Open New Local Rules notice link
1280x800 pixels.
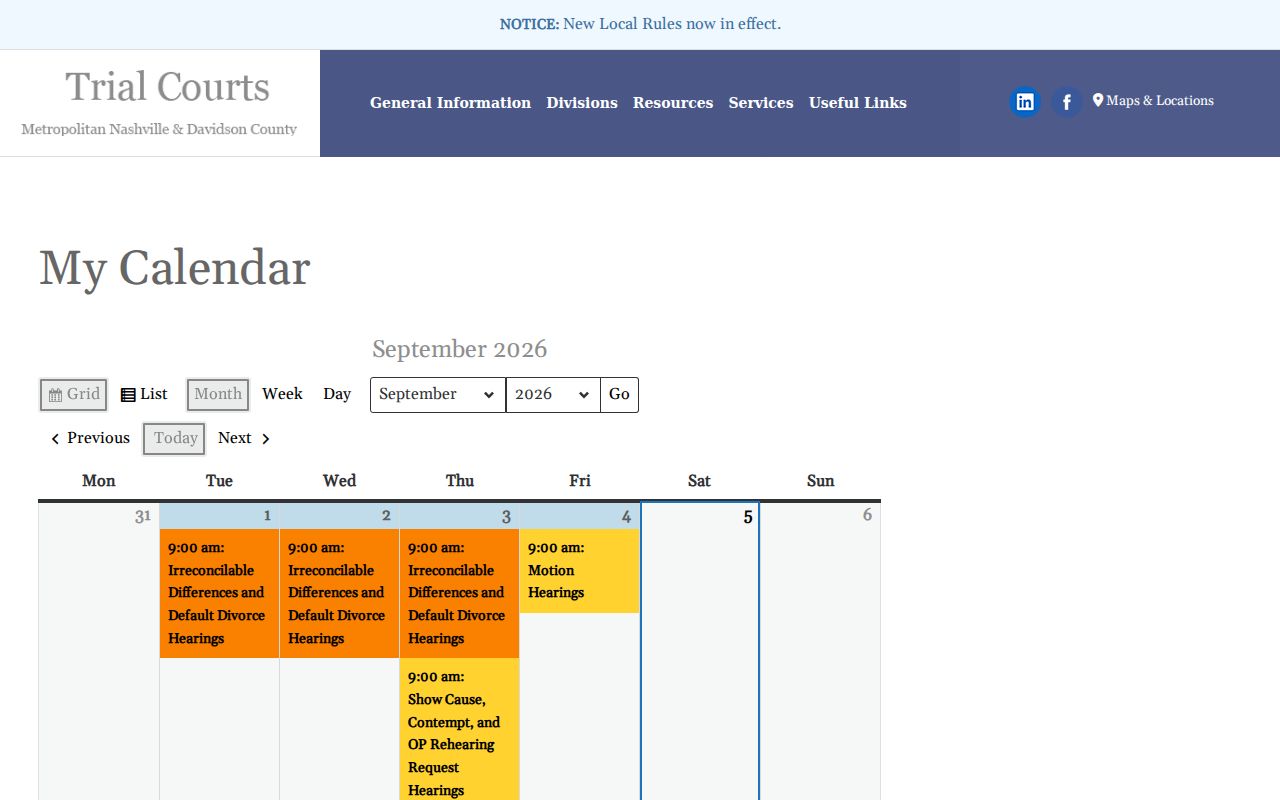point(672,23)
